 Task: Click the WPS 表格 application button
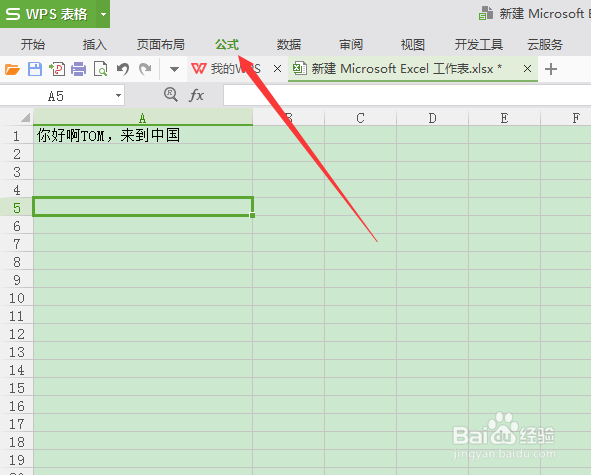coord(47,14)
